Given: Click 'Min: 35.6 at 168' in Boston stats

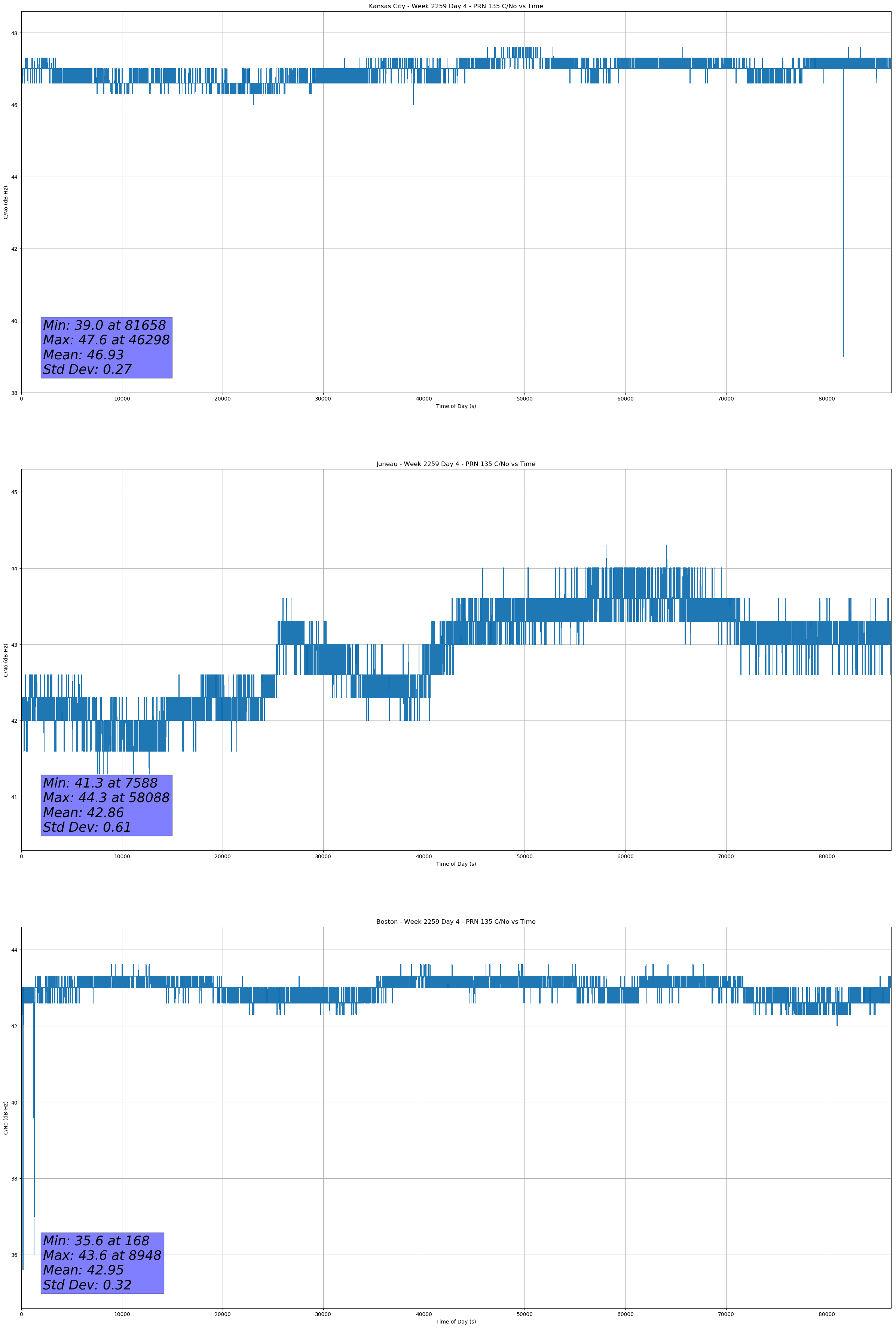Looking at the screenshot, I should point(96,1240).
